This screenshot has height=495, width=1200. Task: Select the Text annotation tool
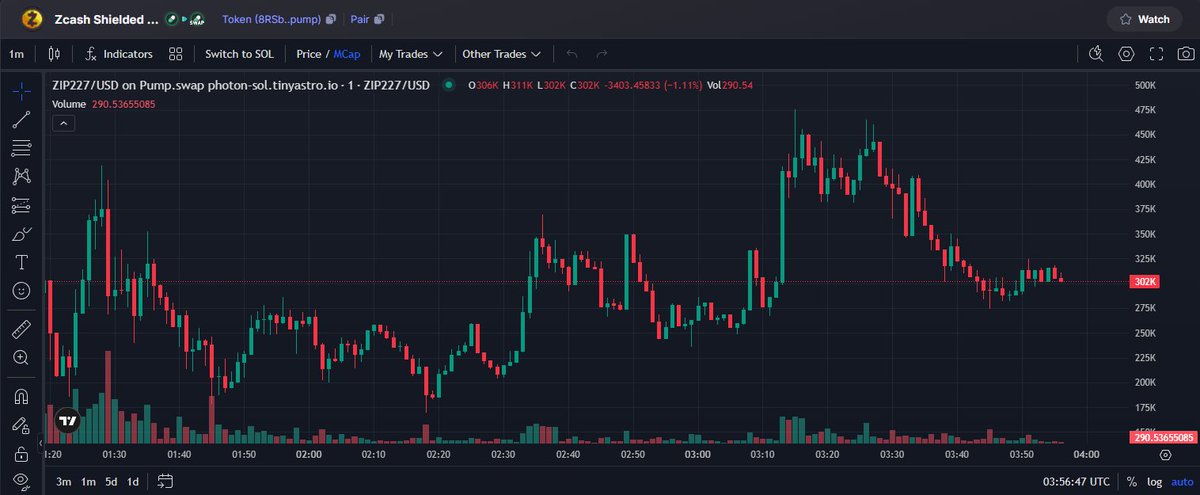click(21, 262)
